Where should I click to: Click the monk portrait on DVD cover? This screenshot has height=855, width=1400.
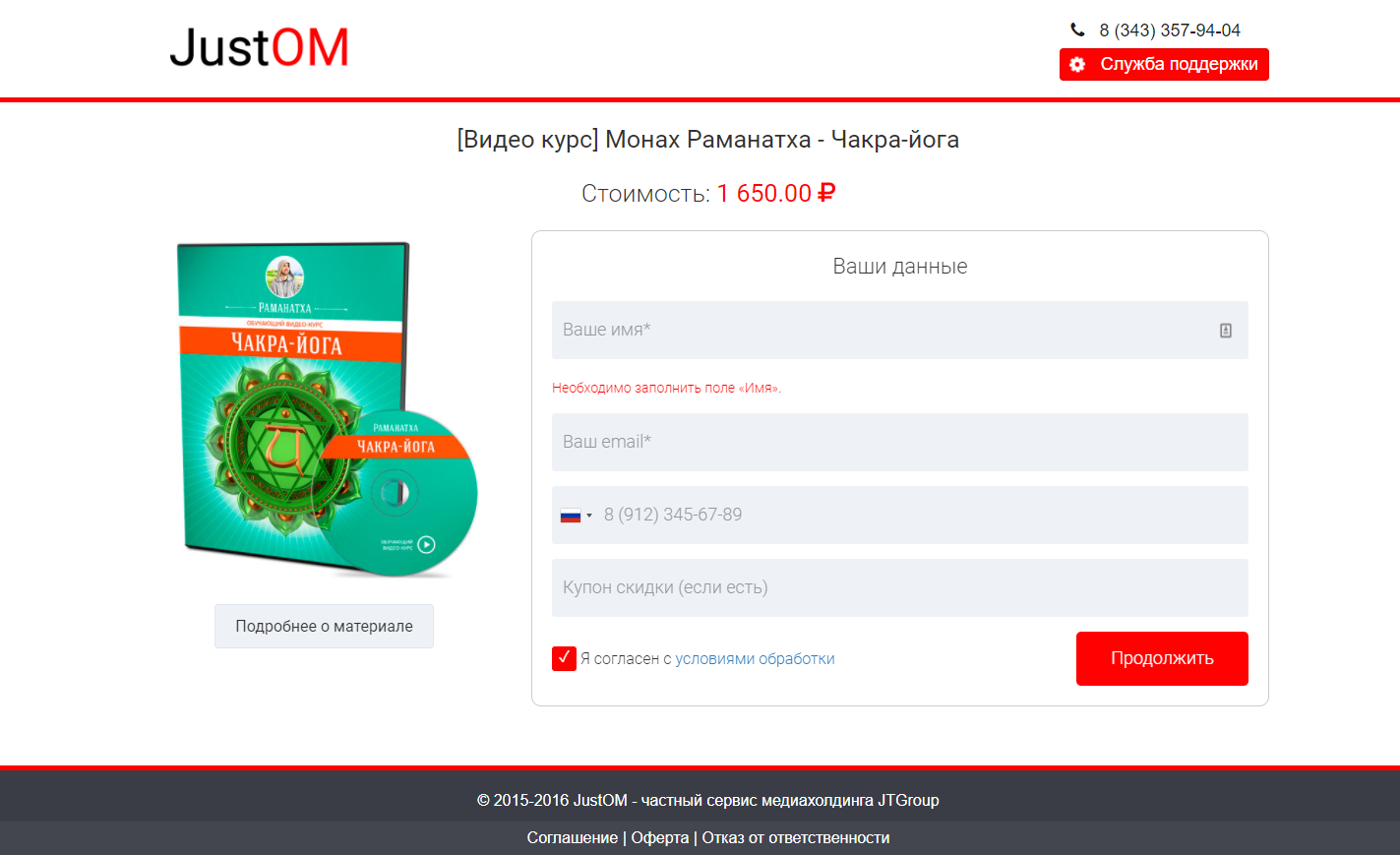pyautogui.click(x=285, y=276)
